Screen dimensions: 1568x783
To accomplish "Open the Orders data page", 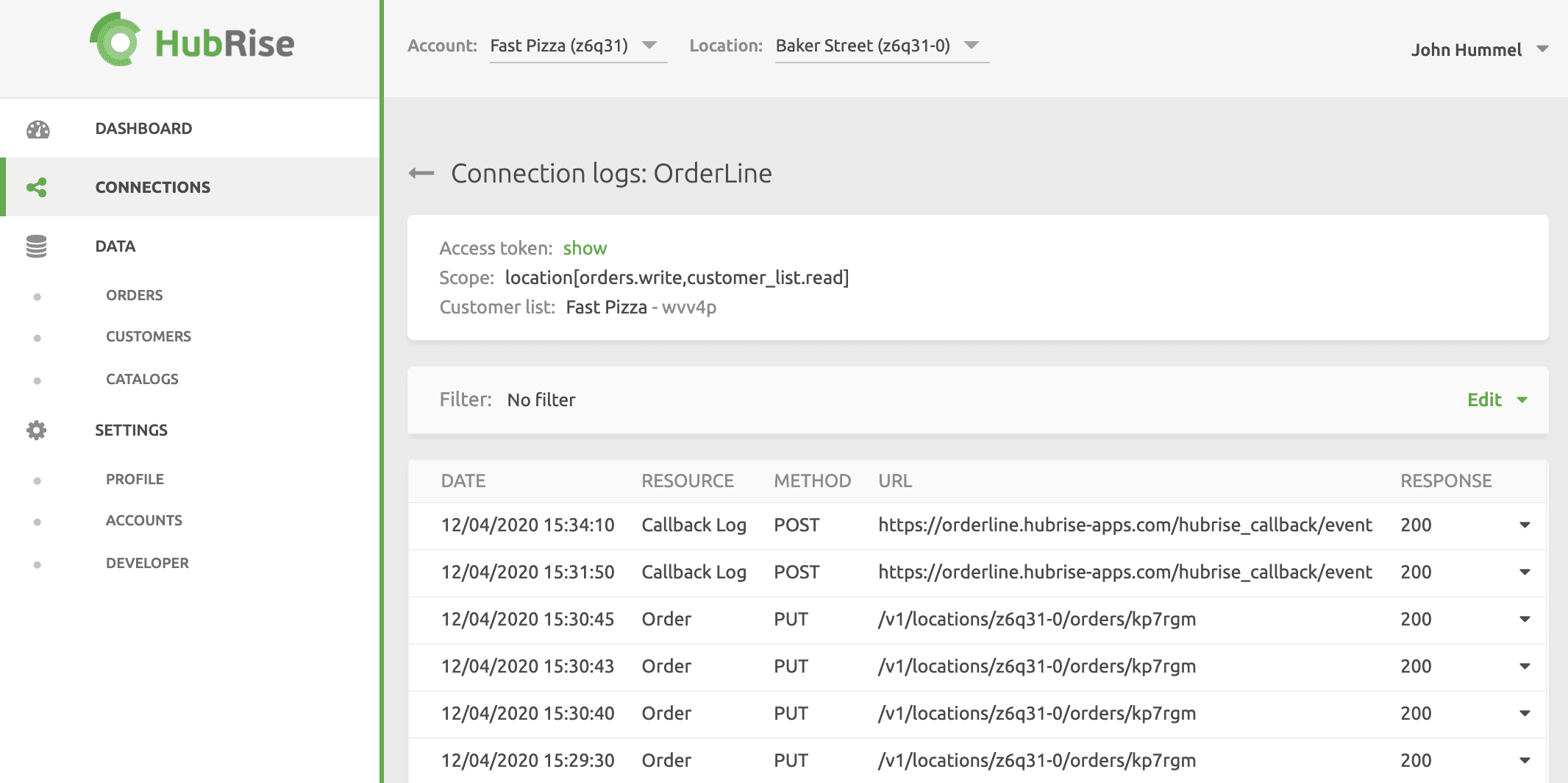I will (134, 295).
